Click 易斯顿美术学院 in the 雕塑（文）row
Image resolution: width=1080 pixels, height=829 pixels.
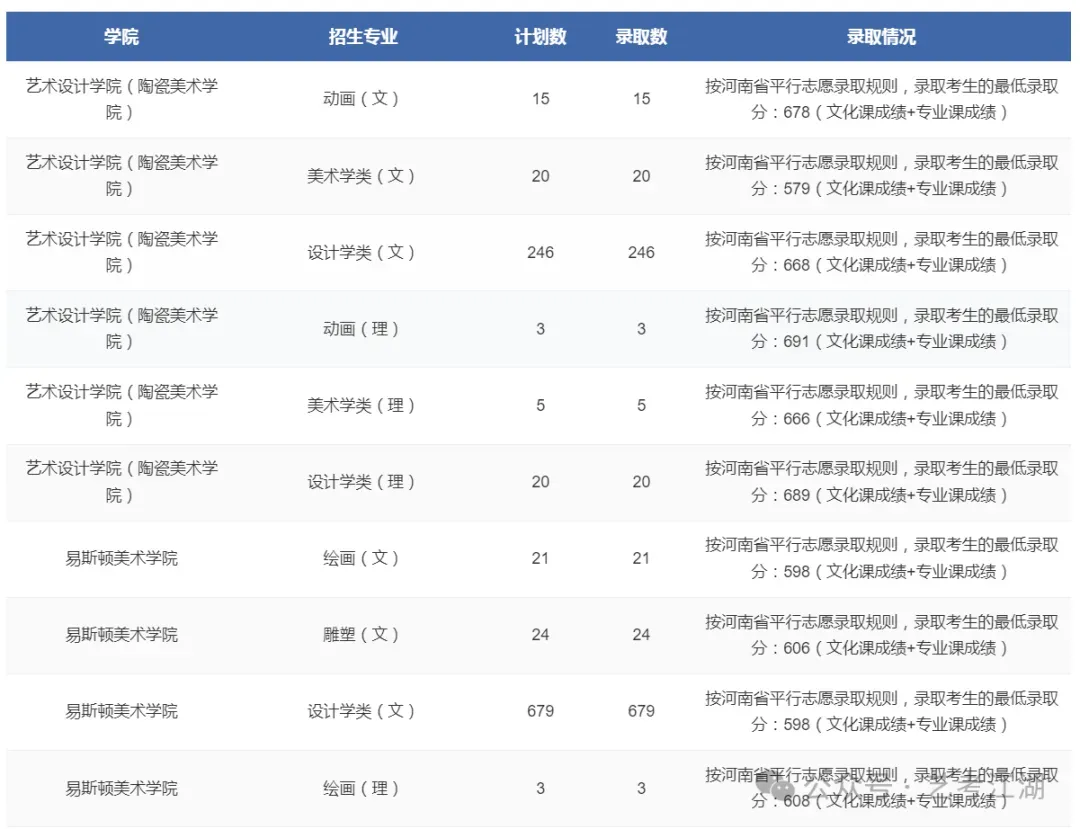point(121,634)
